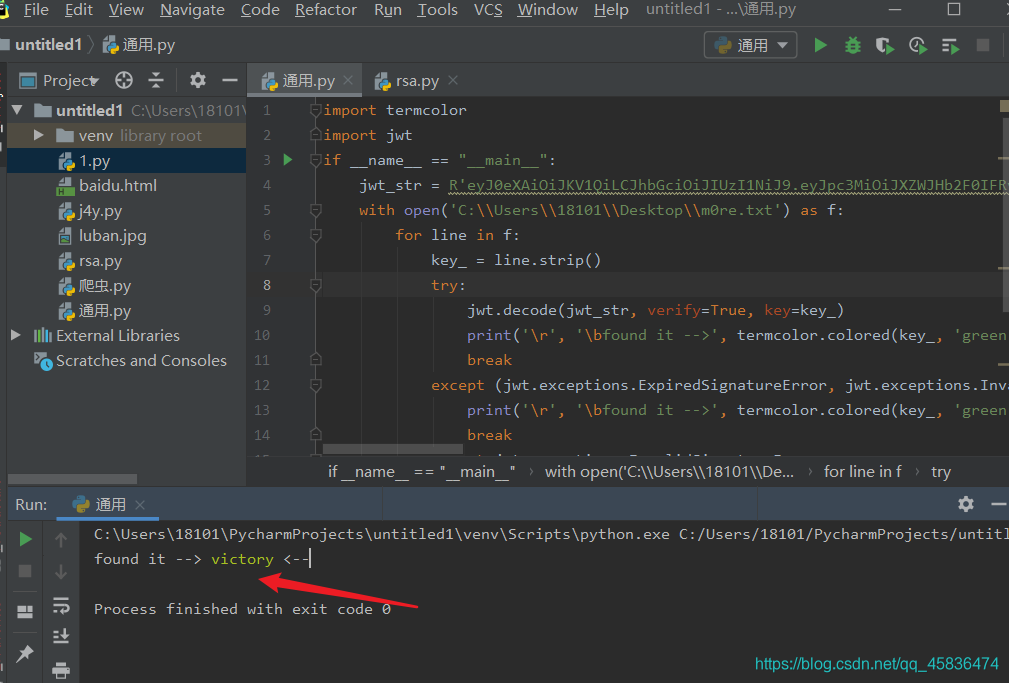Fold the with open block on line 5
This screenshot has width=1009, height=683.
(x=315, y=210)
